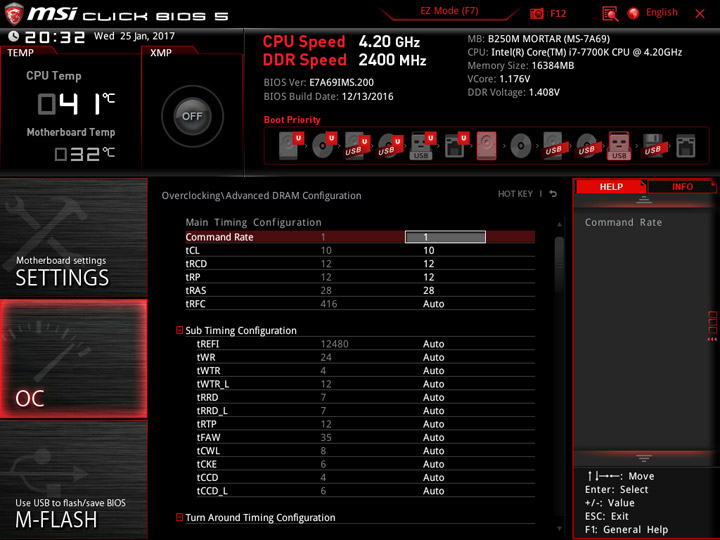The image size is (720, 540).
Task: Select the tCCD_L row
Action: tap(366, 490)
